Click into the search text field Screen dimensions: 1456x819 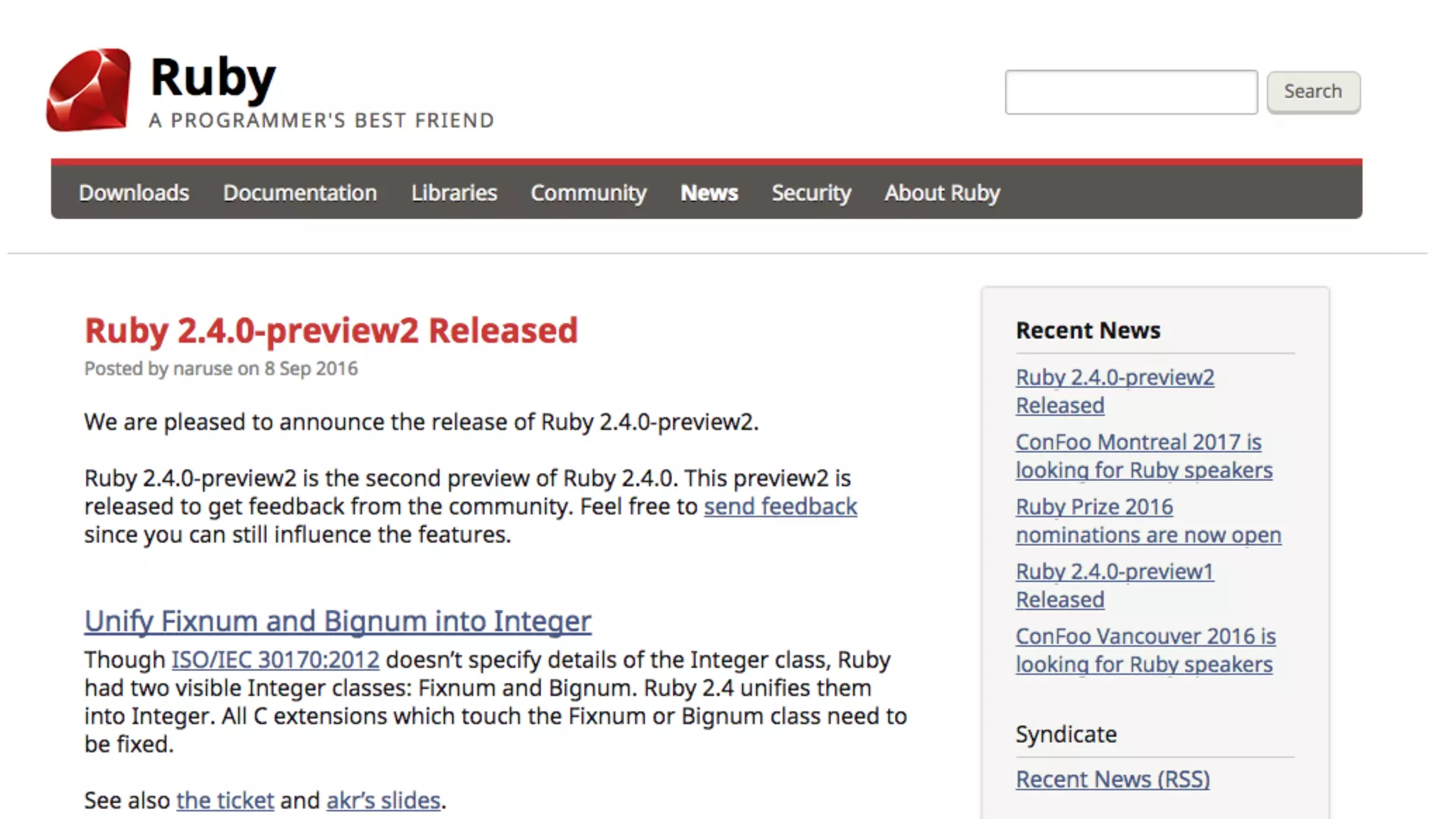click(x=1130, y=92)
